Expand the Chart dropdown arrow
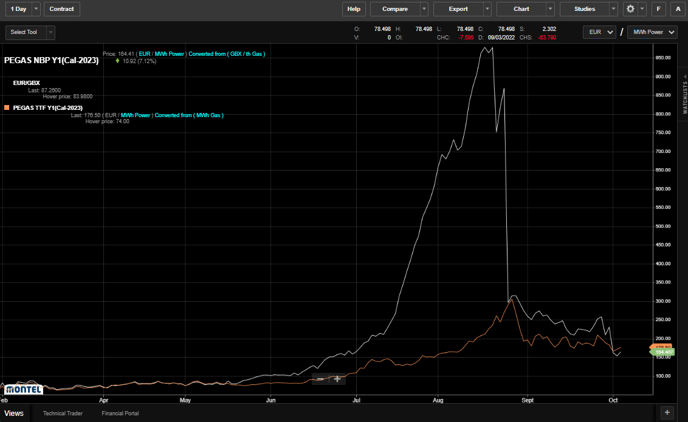This screenshot has height=422, width=688. pos(550,9)
